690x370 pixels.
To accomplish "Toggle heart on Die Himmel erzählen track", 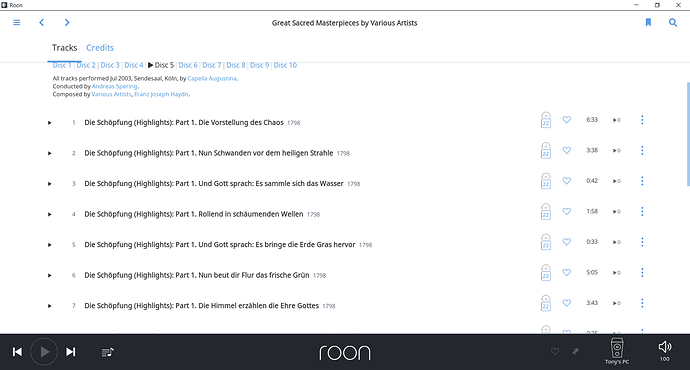I will pyautogui.click(x=567, y=303).
